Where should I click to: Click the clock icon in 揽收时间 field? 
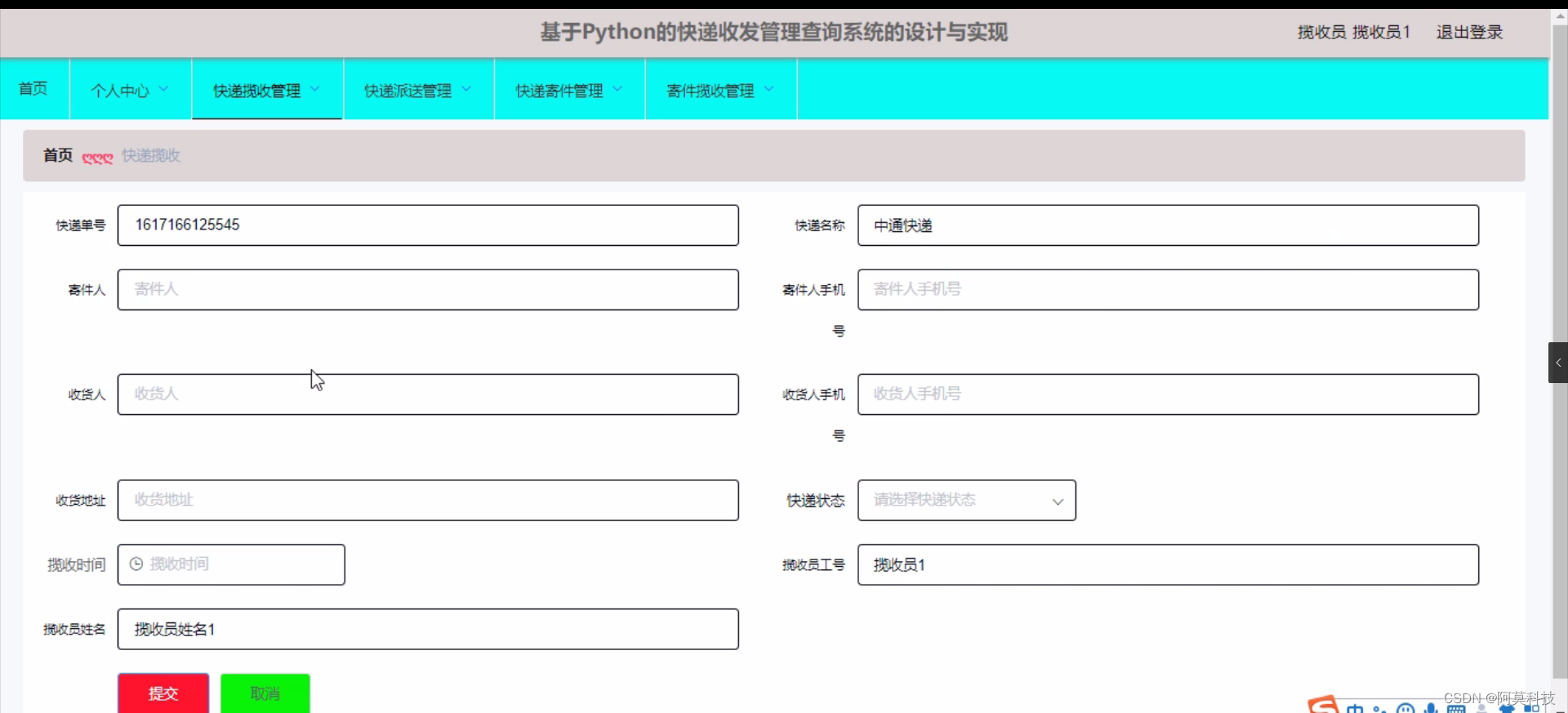[136, 564]
